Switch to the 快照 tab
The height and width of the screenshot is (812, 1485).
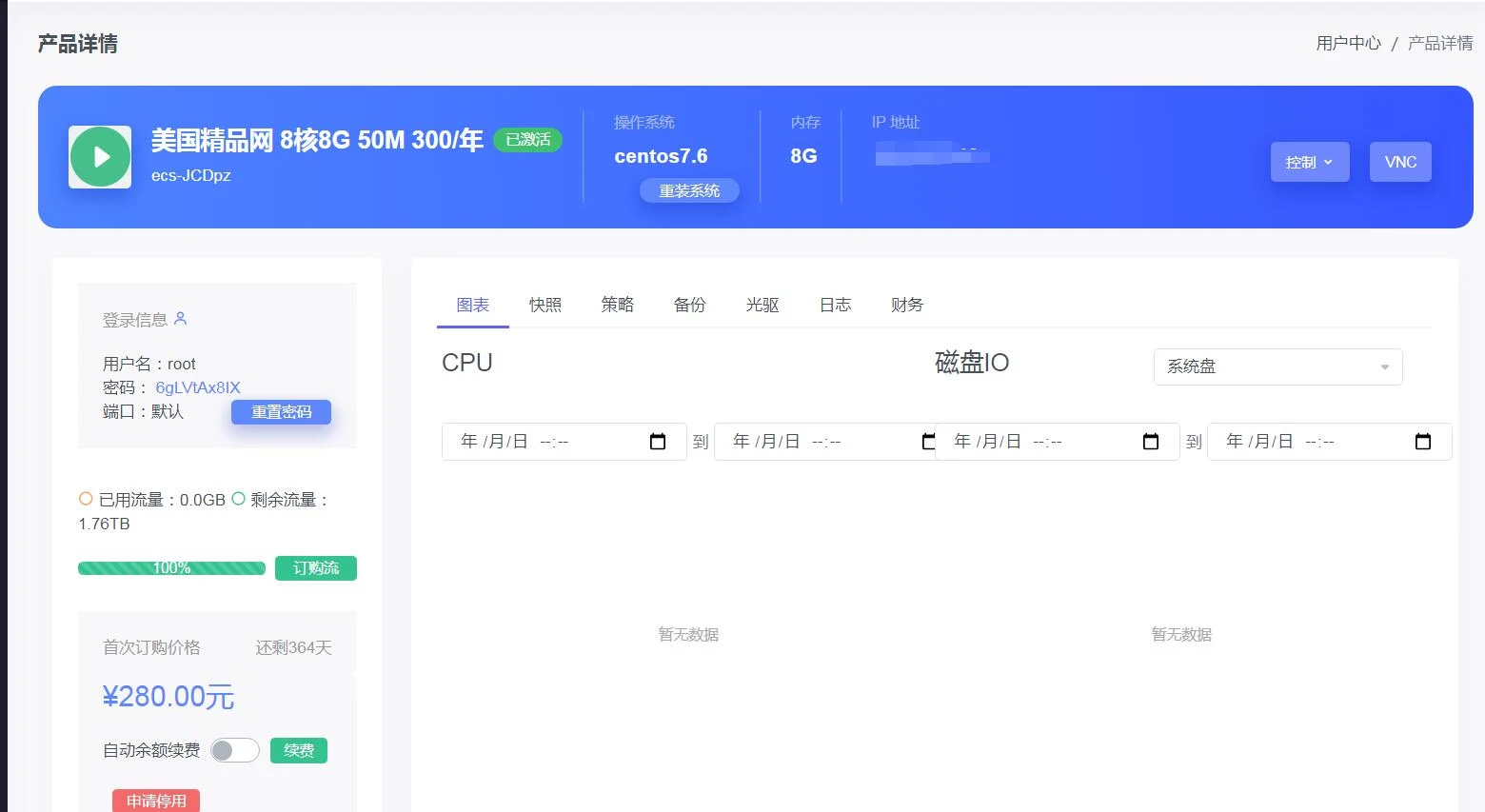(545, 305)
